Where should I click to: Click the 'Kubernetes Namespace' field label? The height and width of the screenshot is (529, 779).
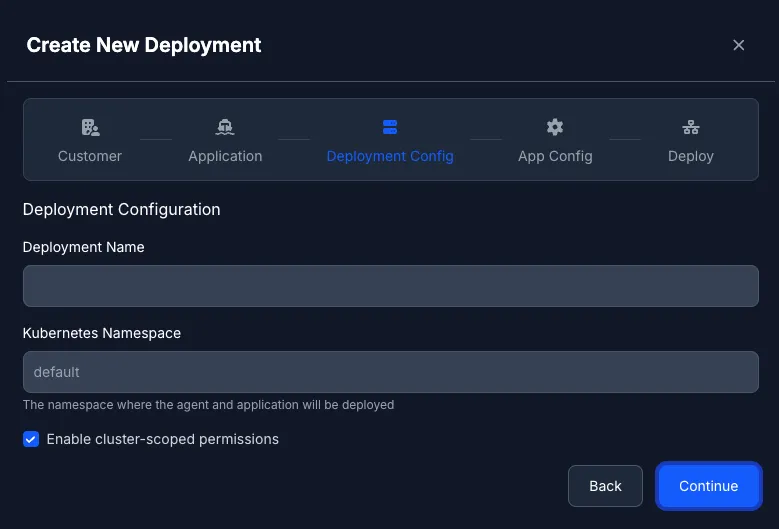point(102,333)
